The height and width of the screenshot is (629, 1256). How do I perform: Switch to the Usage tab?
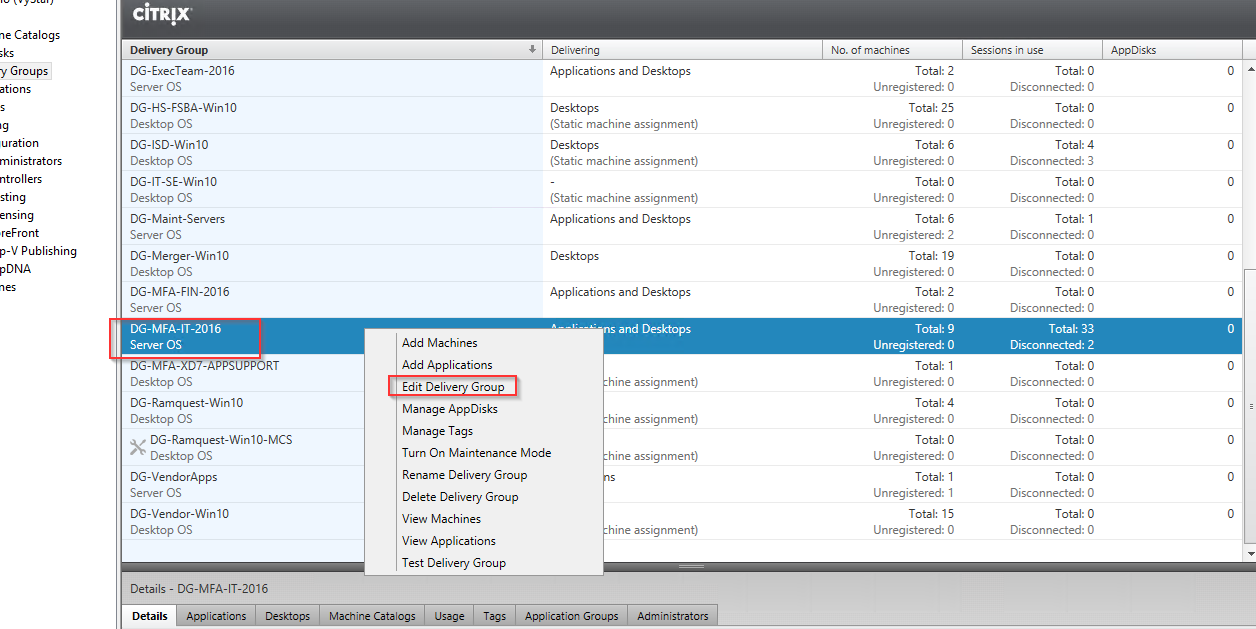click(x=449, y=616)
